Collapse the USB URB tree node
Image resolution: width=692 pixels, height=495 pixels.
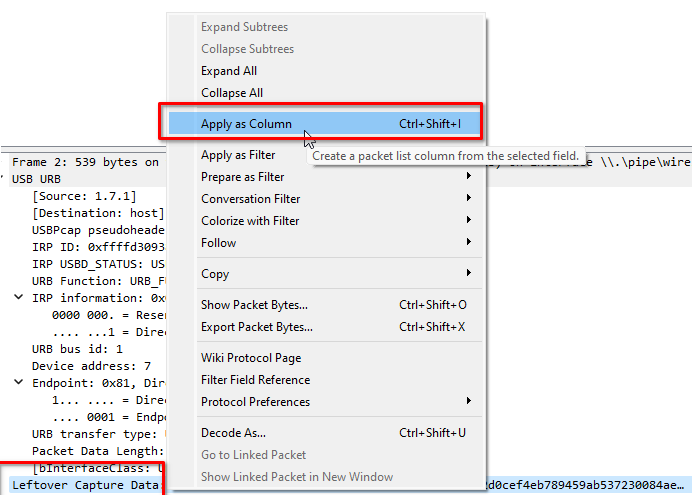pyautogui.click(x=5, y=179)
